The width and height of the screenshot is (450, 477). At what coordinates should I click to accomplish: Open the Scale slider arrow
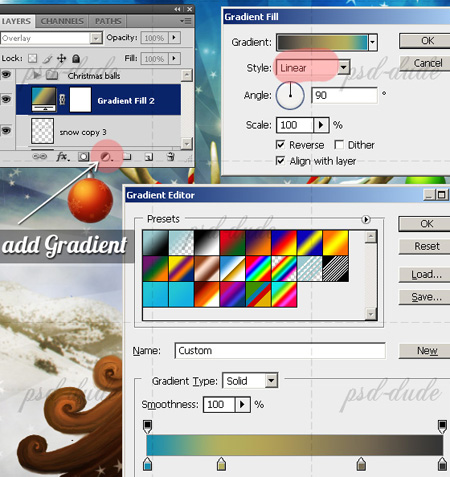coord(321,125)
